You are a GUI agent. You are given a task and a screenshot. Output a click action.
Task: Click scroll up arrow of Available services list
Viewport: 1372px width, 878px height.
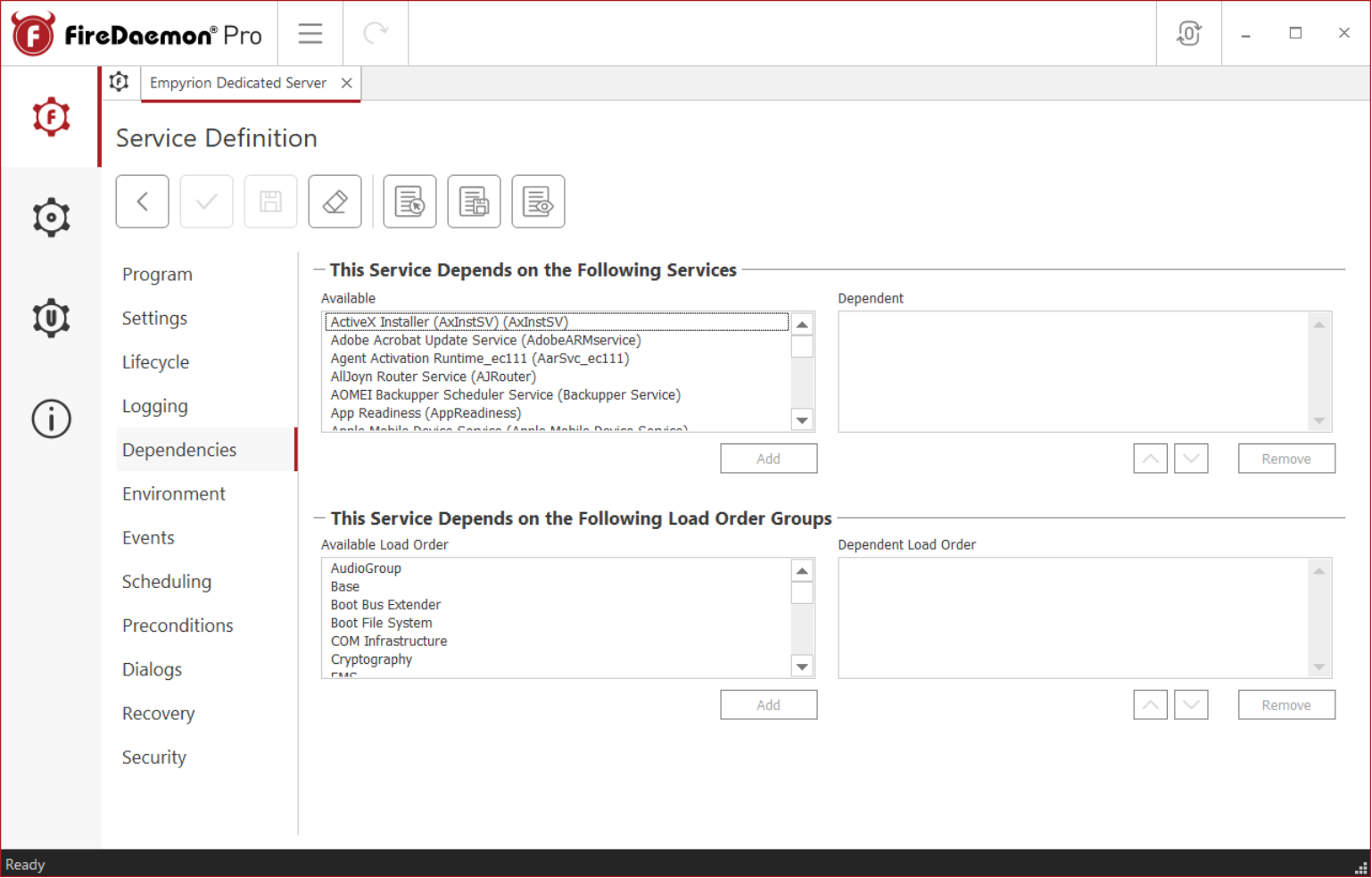[802, 325]
